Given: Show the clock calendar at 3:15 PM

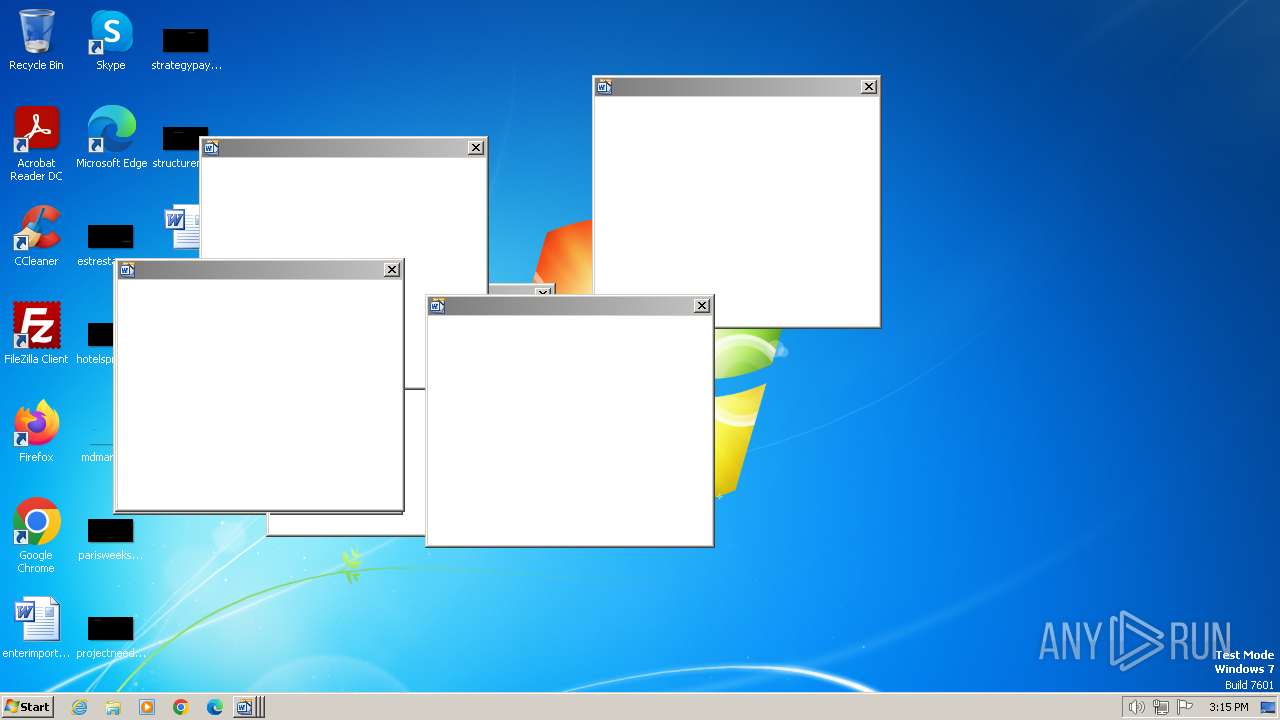Looking at the screenshot, I should (x=1228, y=707).
